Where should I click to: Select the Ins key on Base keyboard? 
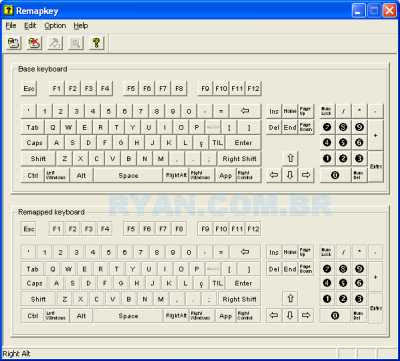click(274, 111)
